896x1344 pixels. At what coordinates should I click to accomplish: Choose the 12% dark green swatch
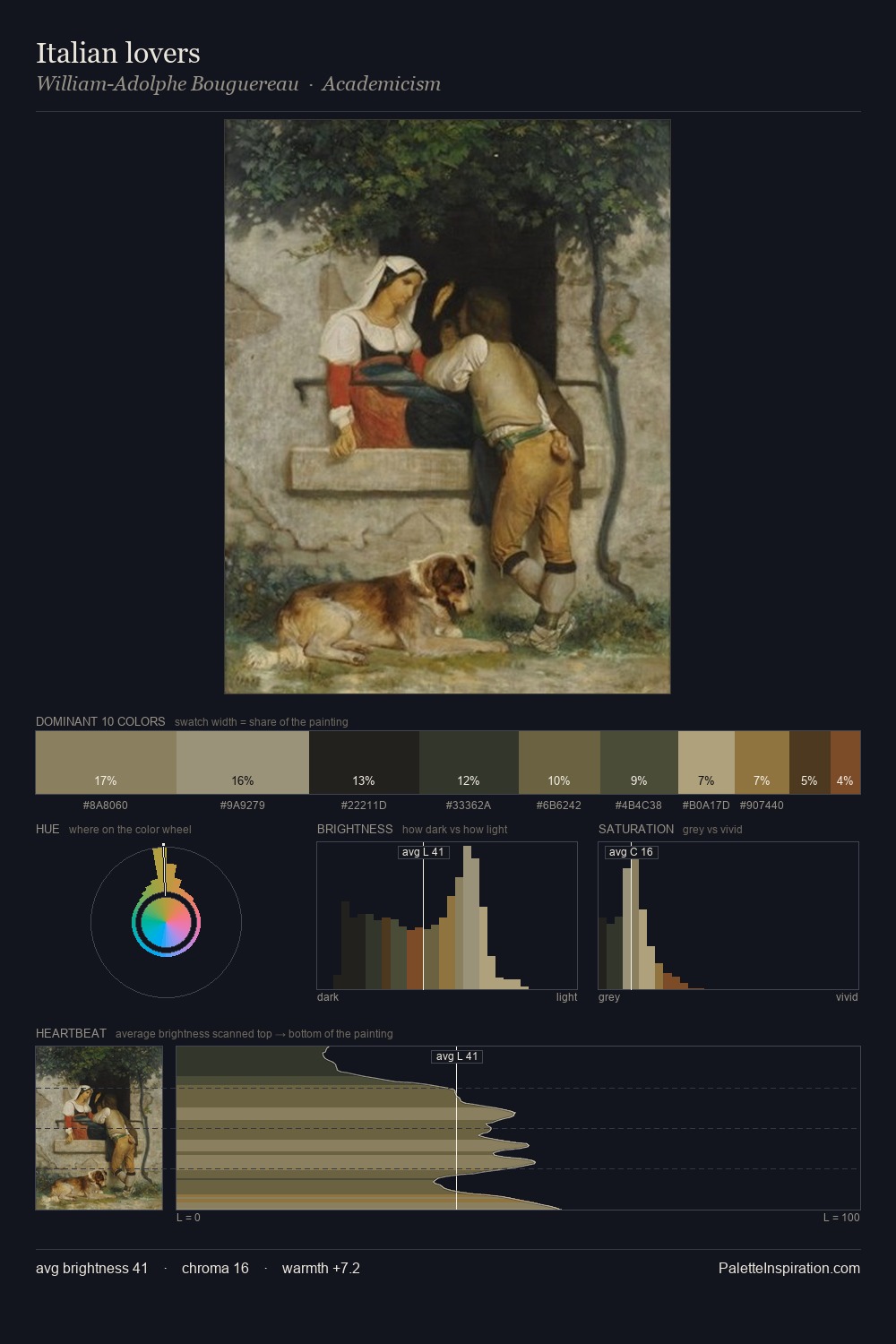click(x=469, y=762)
